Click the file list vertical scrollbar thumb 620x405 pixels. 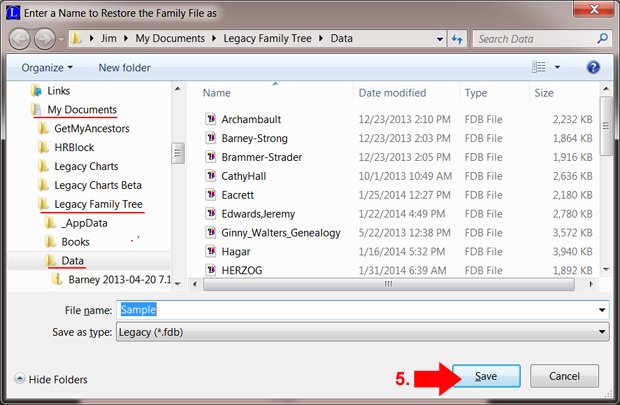click(x=606, y=126)
